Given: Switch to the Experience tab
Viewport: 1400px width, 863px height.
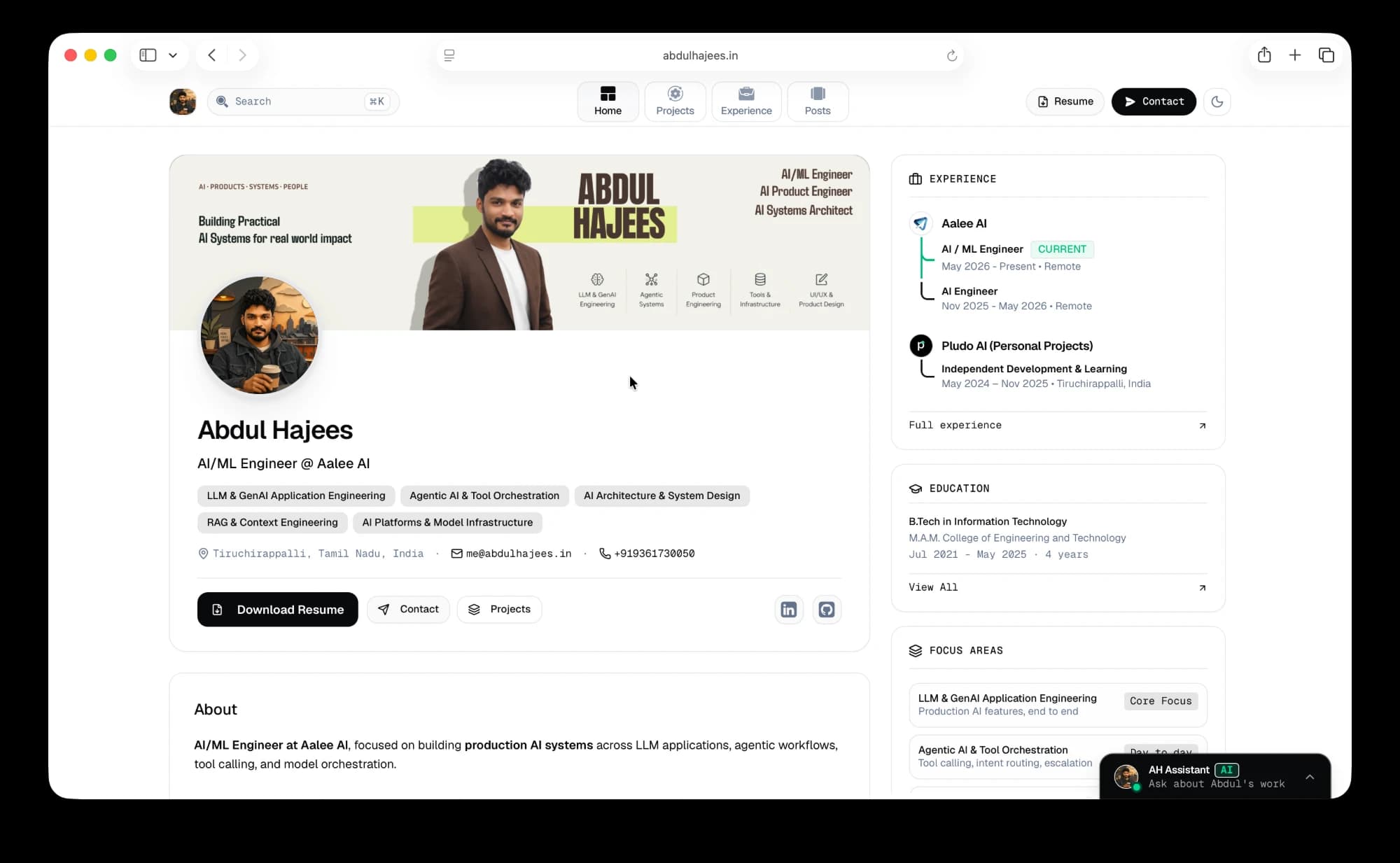Looking at the screenshot, I should 746,101.
